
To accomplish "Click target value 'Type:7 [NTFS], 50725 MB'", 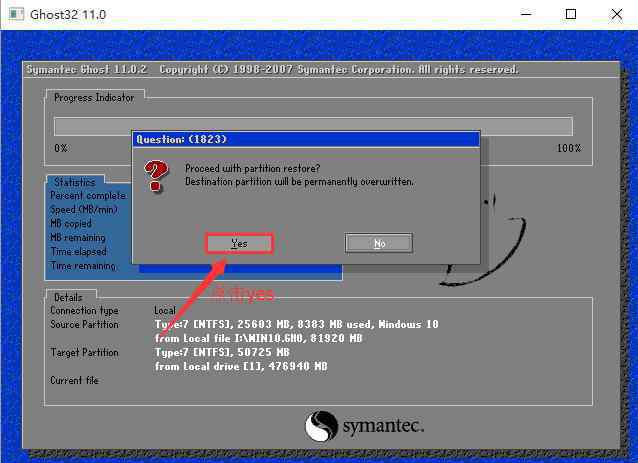I will click(222, 352).
